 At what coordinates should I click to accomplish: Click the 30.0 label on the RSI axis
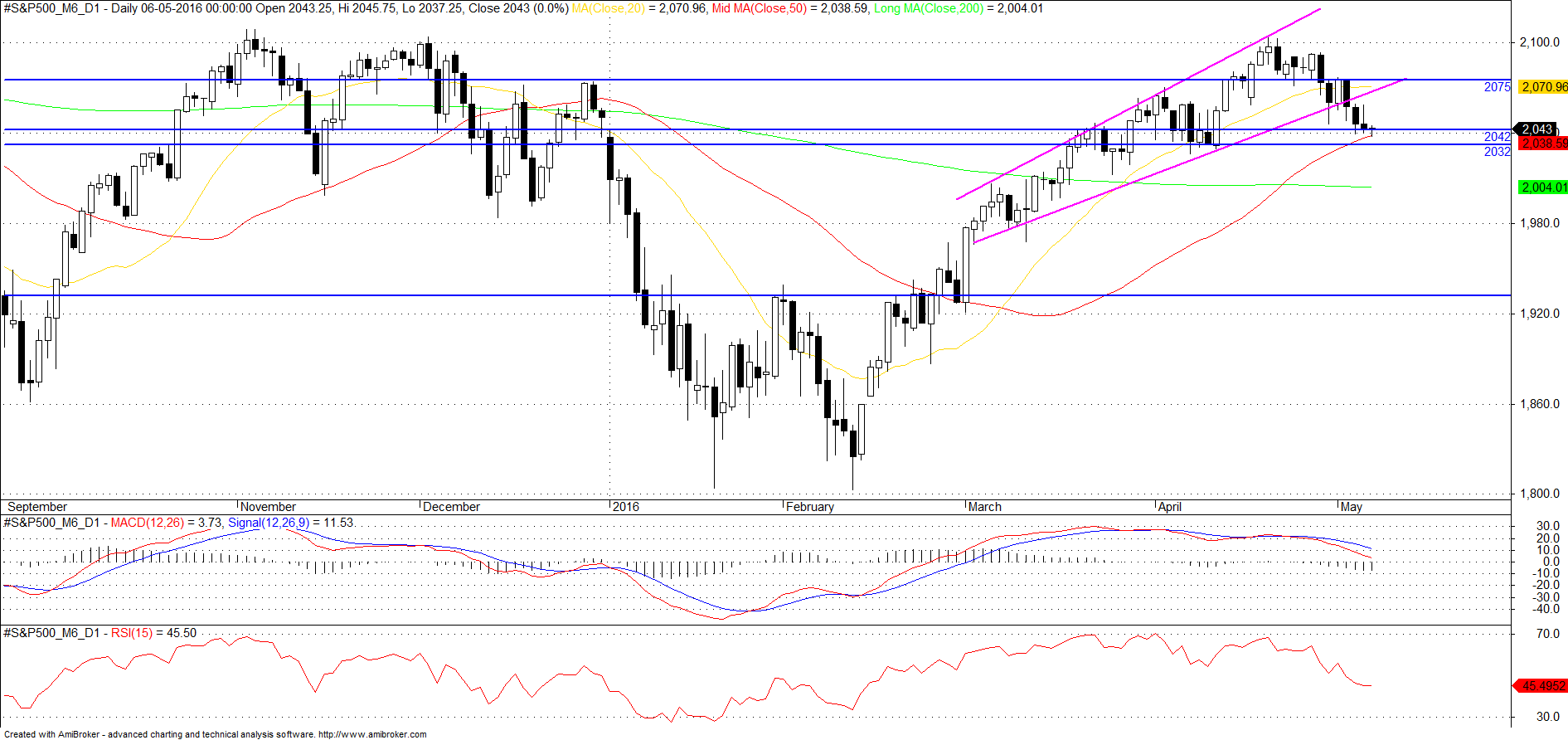(1547, 717)
